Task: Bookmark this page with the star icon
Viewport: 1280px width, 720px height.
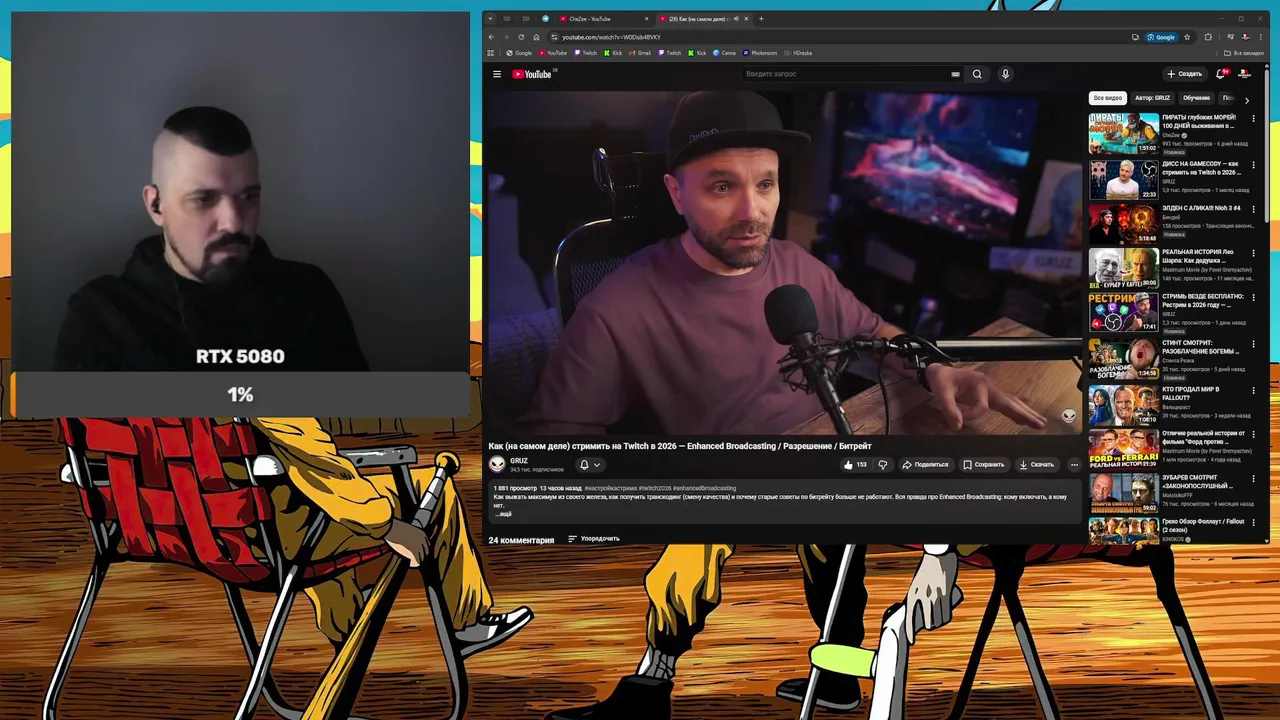Action: [1187, 37]
